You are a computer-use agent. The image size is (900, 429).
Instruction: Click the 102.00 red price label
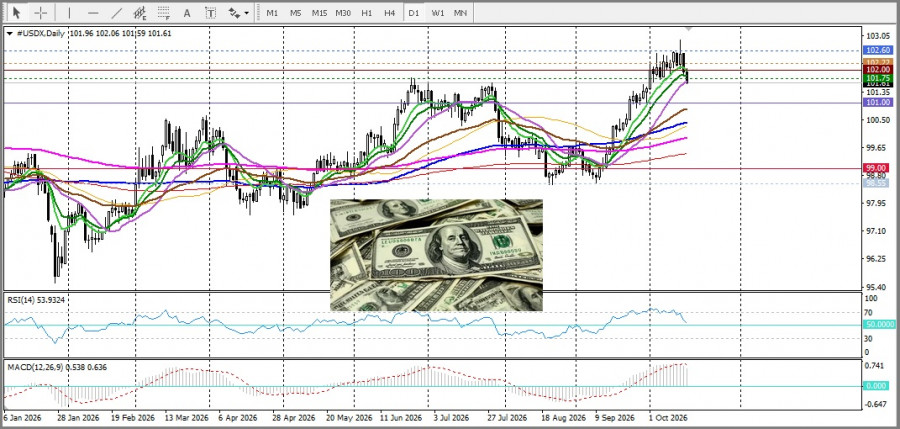click(x=878, y=69)
